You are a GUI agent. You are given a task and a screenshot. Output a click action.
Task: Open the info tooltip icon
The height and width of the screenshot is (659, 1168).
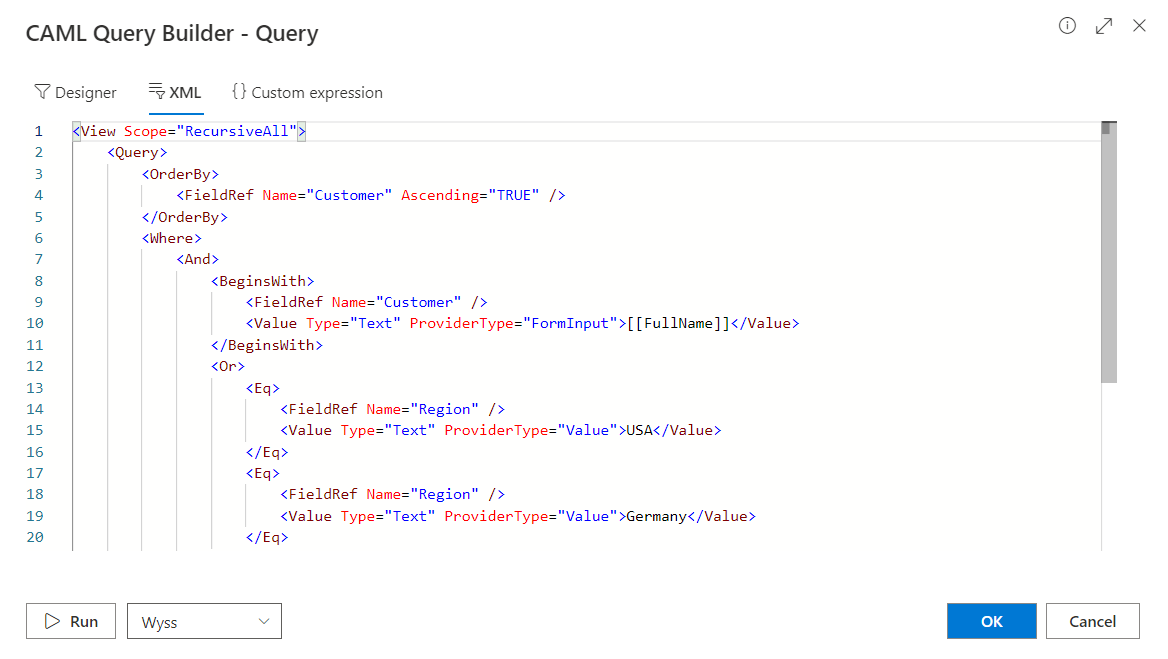[1067, 26]
